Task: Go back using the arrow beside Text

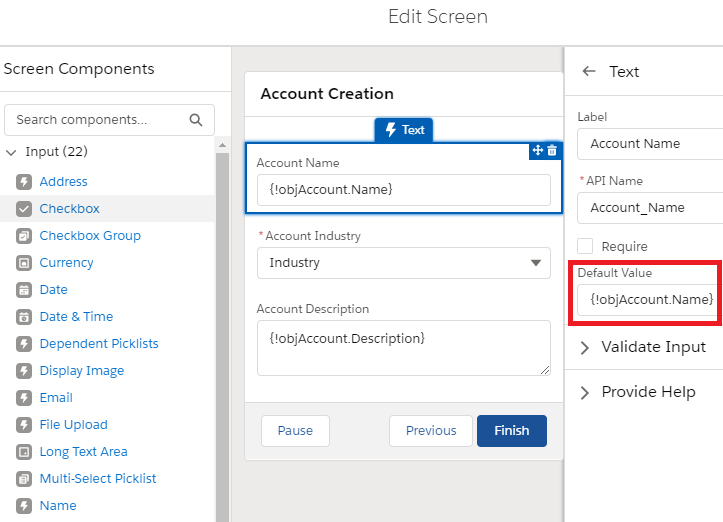Action: point(589,72)
